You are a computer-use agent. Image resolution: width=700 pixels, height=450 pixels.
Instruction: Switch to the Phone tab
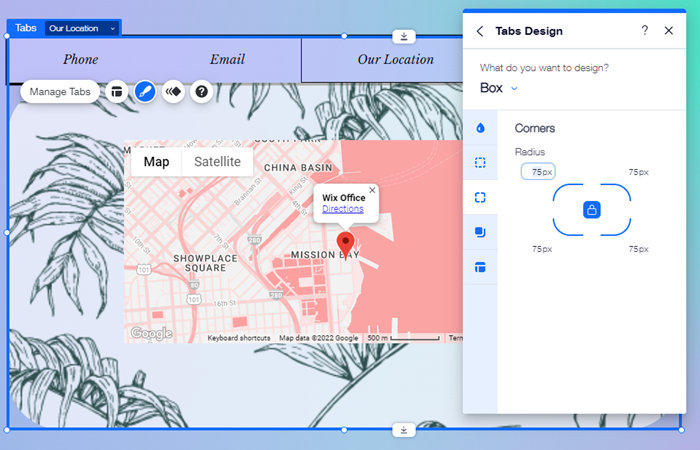[x=80, y=59]
